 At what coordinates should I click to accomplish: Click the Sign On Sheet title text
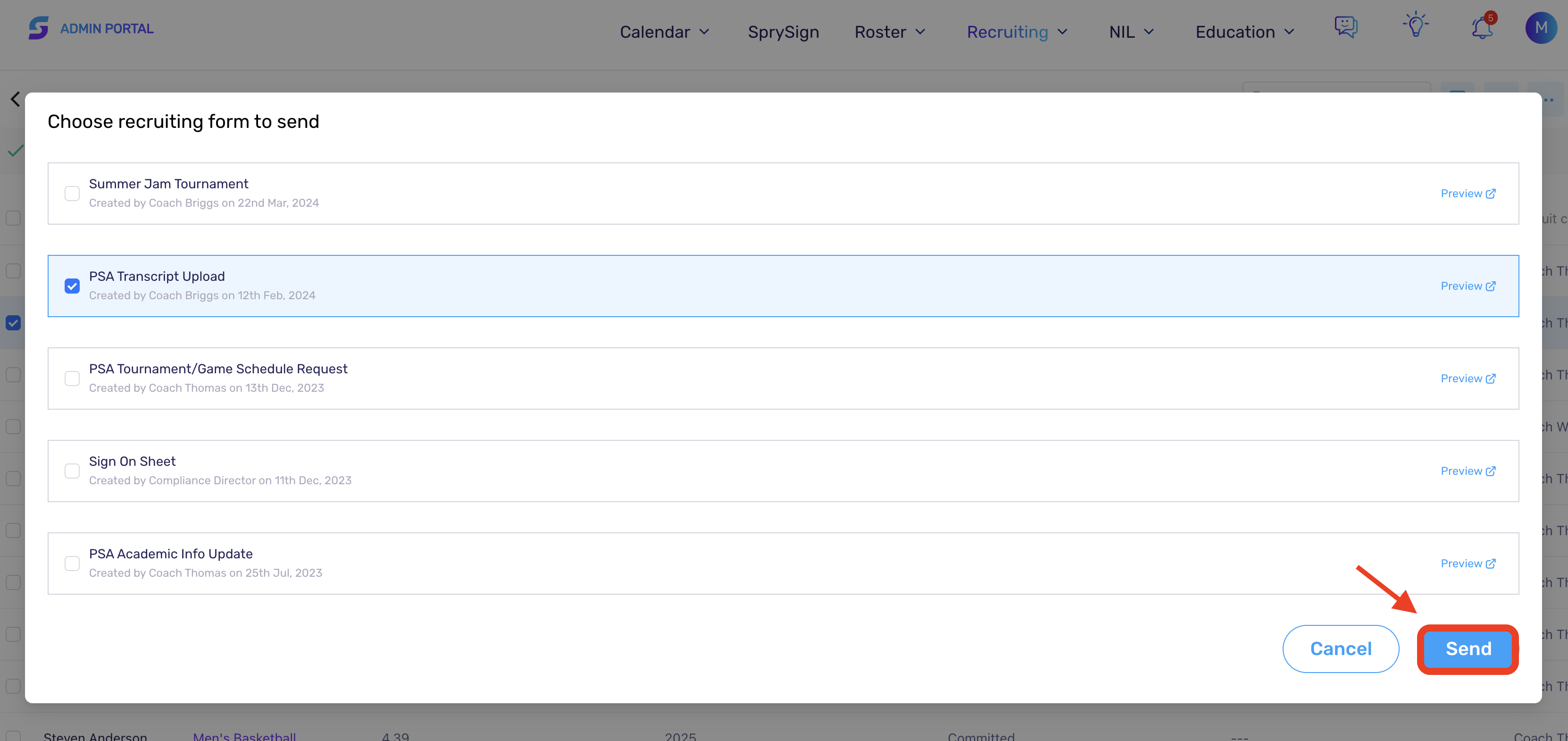132,462
